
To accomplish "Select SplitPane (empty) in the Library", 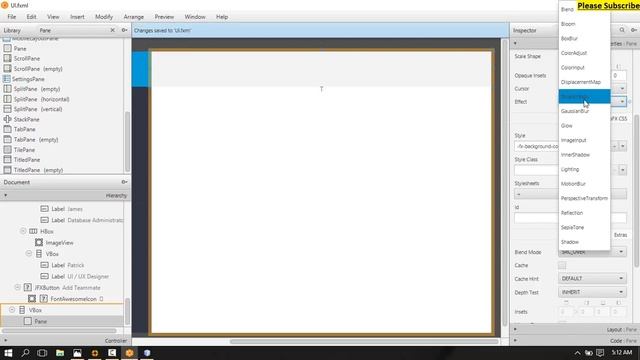I will (x=37, y=89).
